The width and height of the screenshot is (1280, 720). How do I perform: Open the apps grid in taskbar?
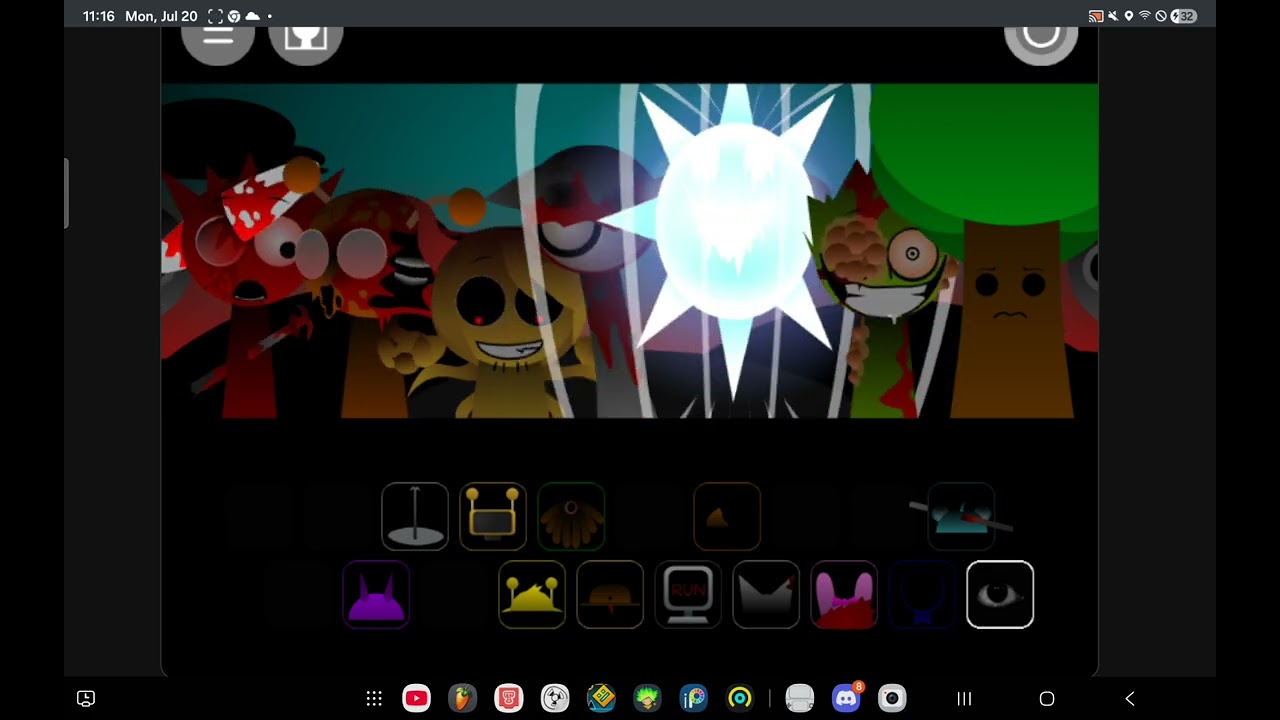tap(374, 699)
